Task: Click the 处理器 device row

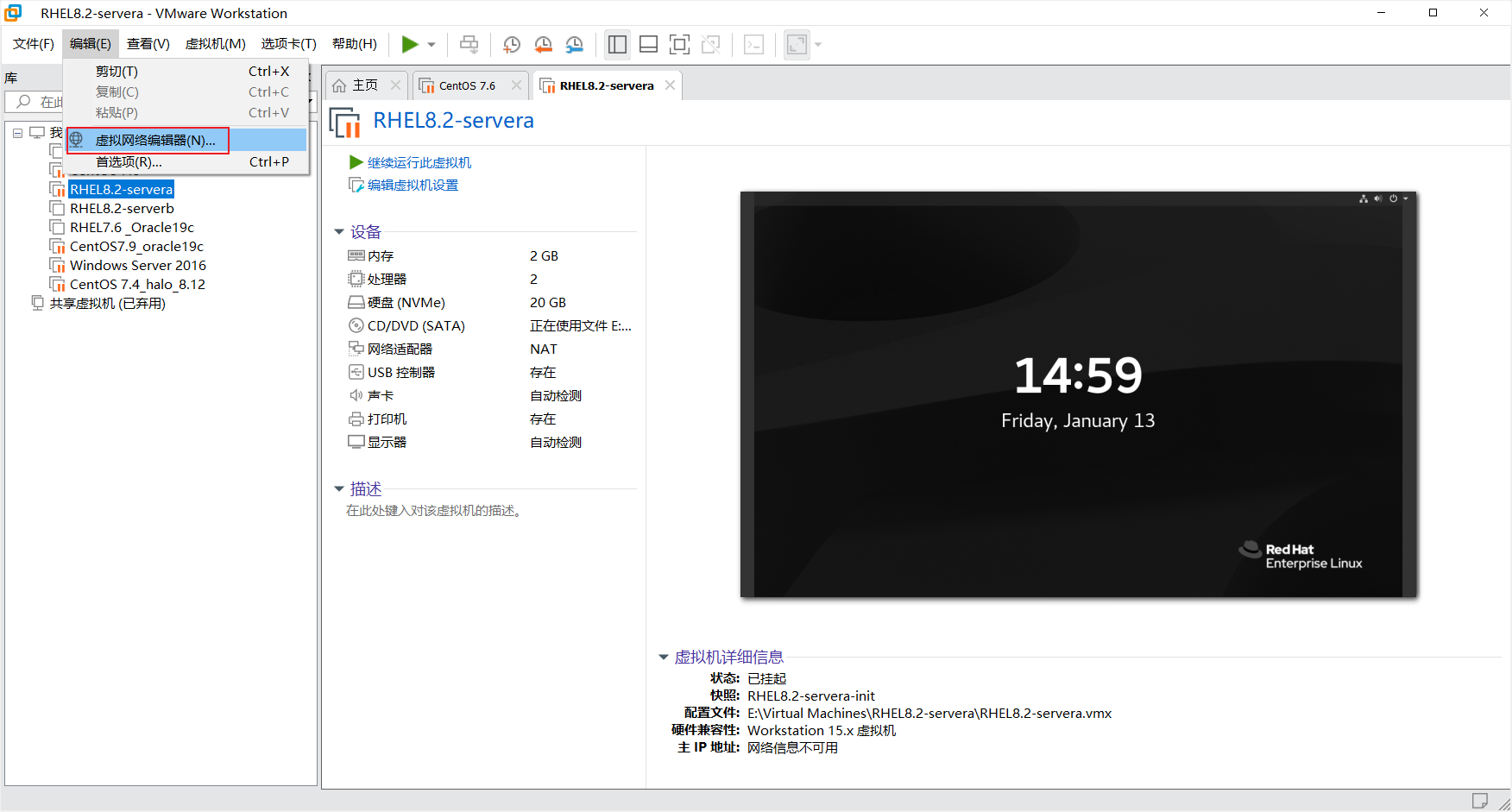Action: 490,279
